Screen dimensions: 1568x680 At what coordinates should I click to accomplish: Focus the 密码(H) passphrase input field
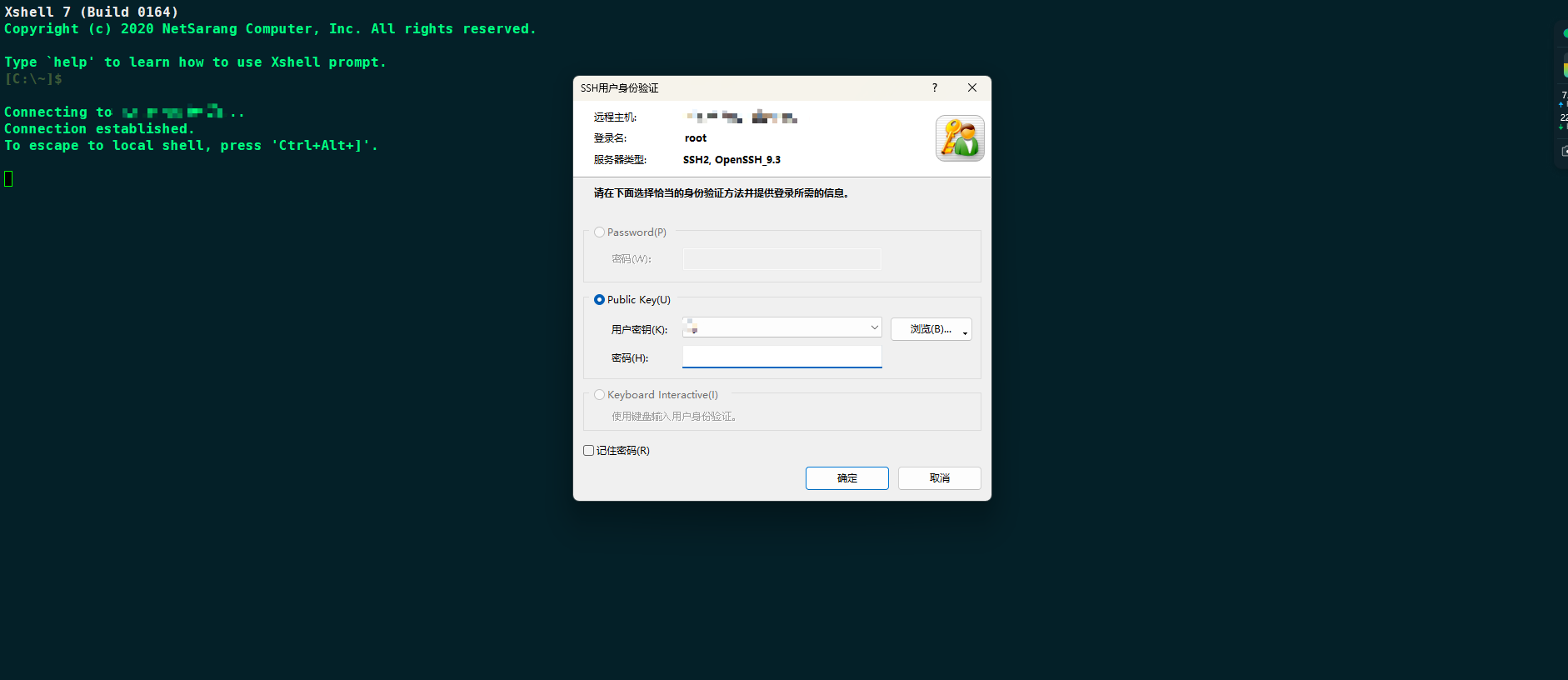coord(782,357)
